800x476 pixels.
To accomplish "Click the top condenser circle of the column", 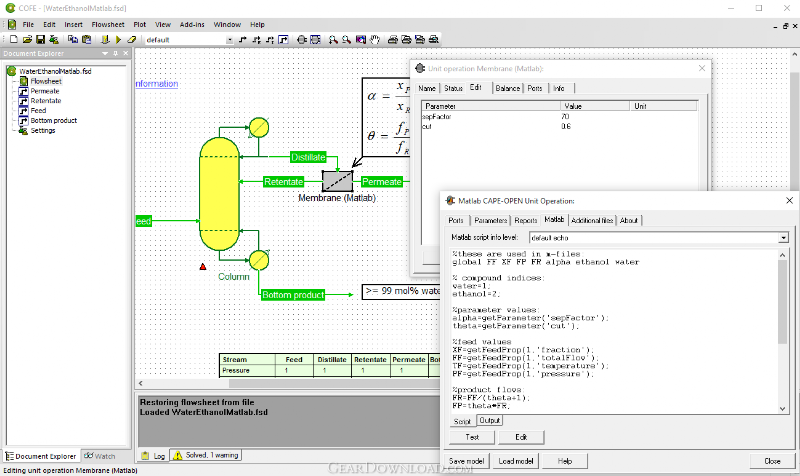I will pyautogui.click(x=259, y=128).
